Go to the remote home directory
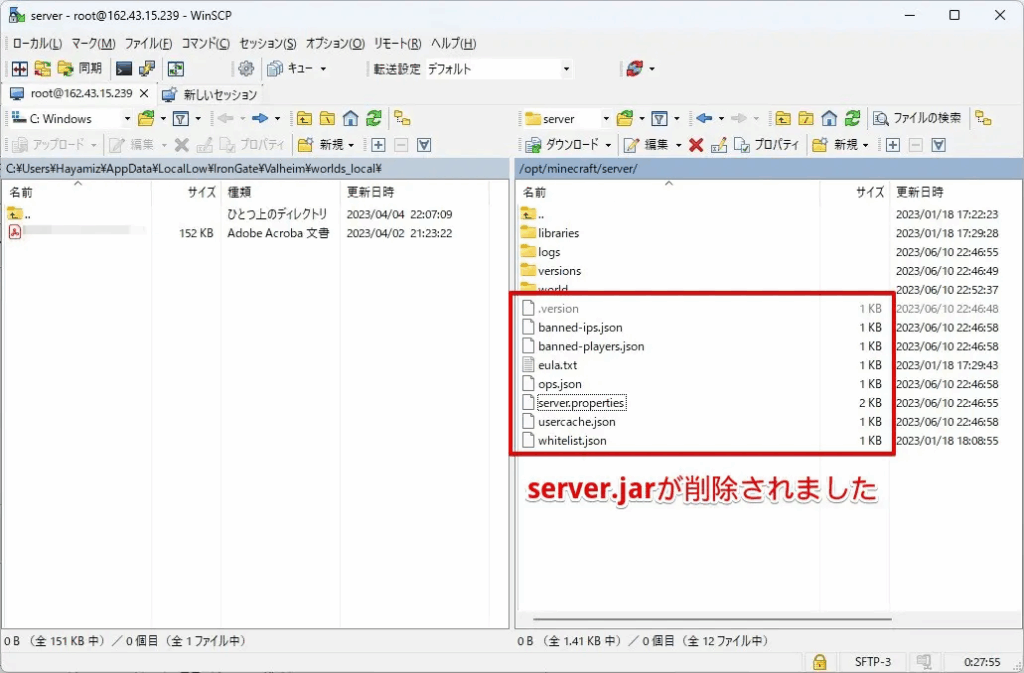 tap(829, 118)
